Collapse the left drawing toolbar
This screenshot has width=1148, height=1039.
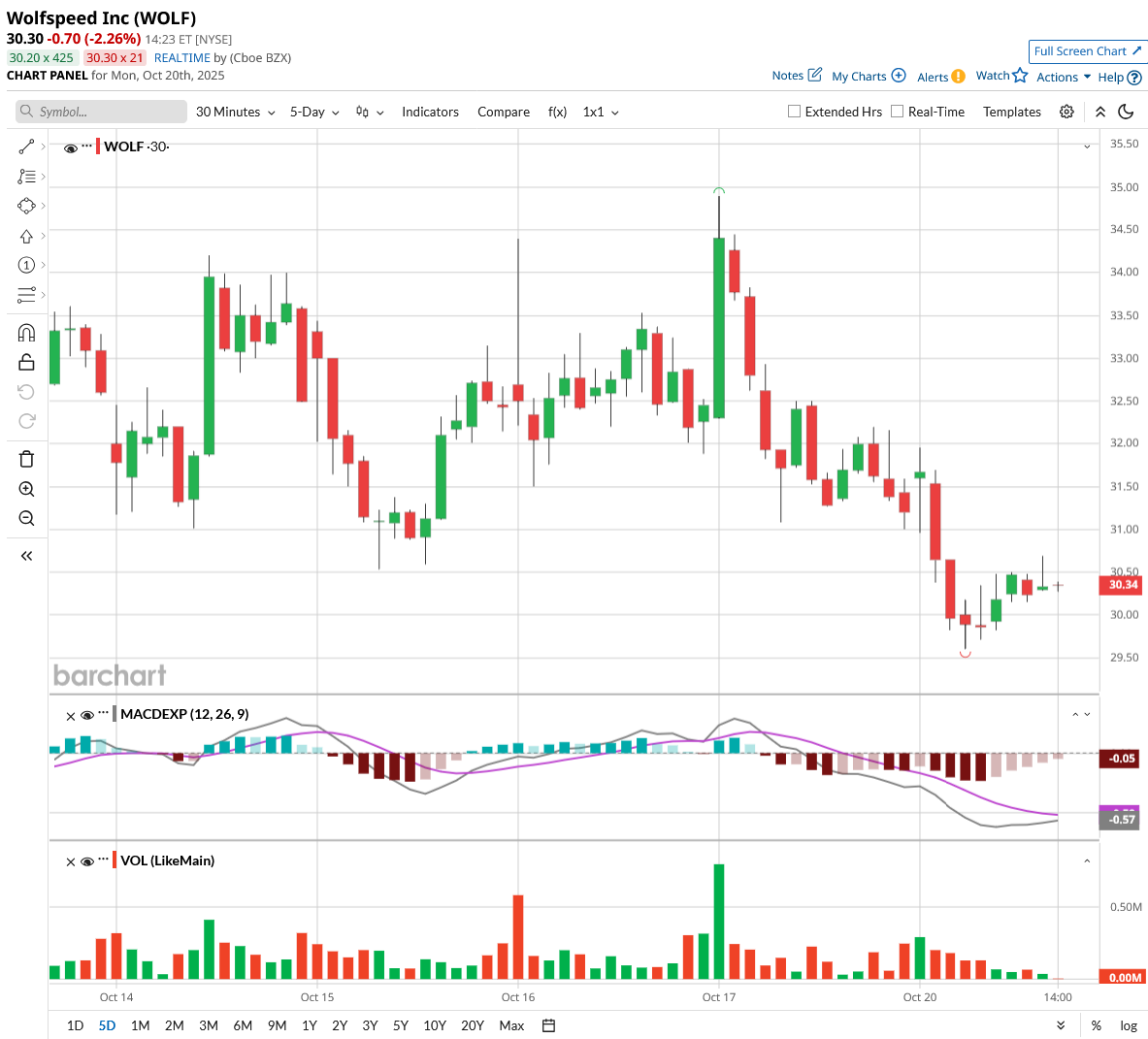pos(26,556)
